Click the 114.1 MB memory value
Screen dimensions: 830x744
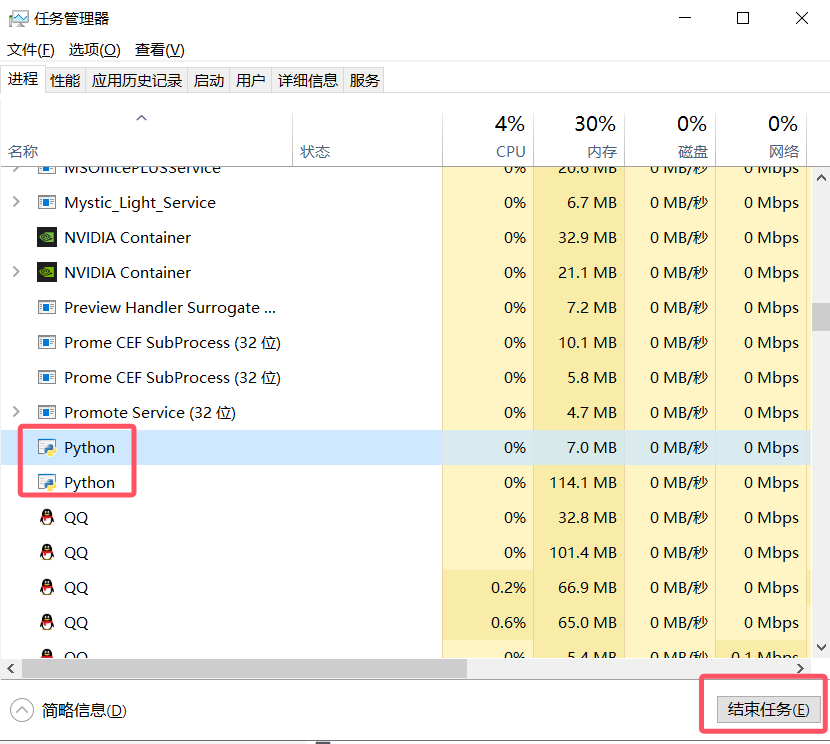[583, 483]
